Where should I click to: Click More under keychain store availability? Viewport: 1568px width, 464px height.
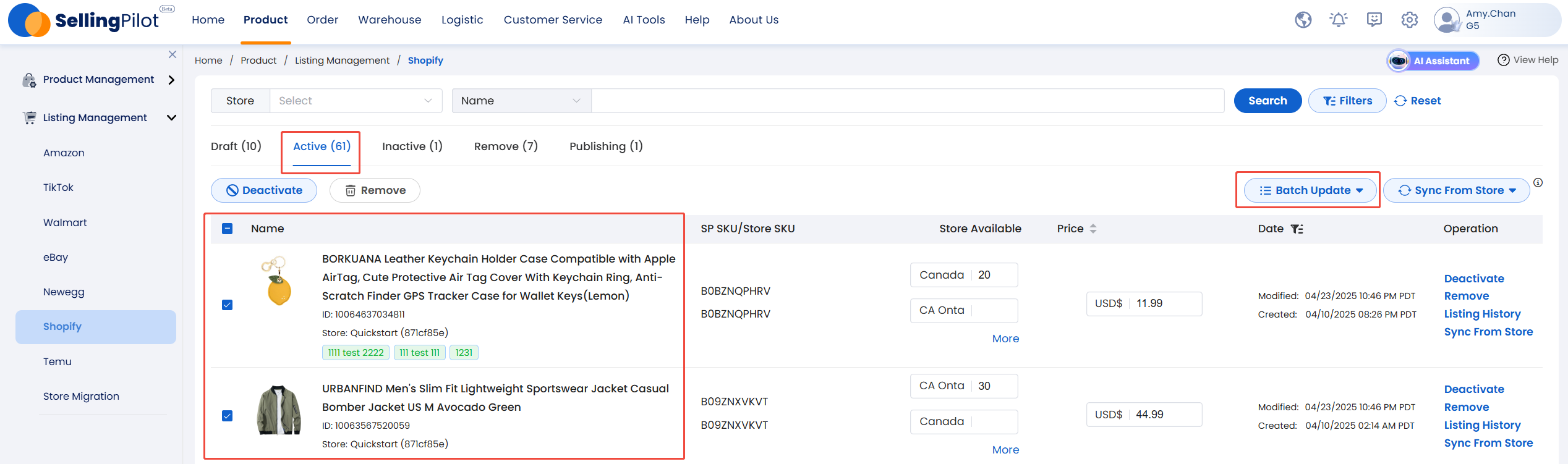click(1005, 339)
